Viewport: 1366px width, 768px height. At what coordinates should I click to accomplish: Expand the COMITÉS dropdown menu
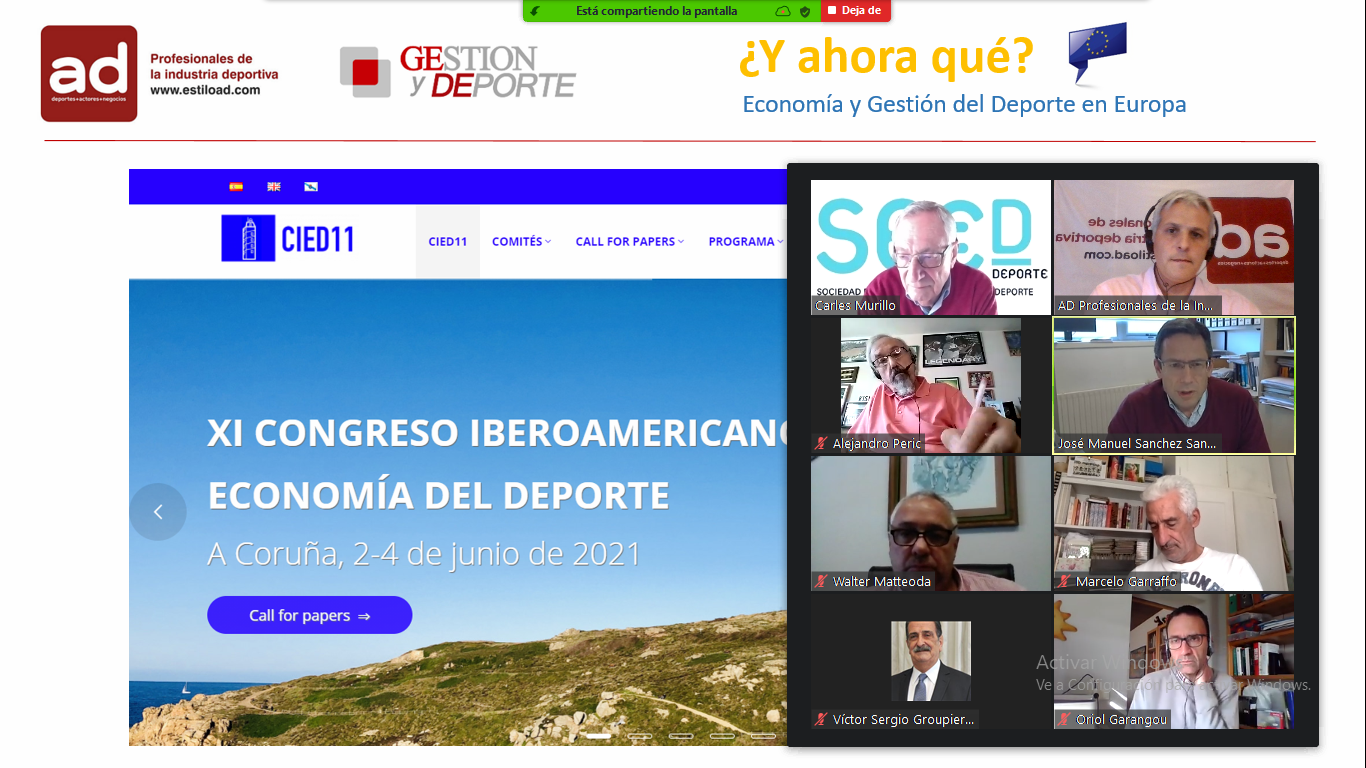(x=521, y=241)
